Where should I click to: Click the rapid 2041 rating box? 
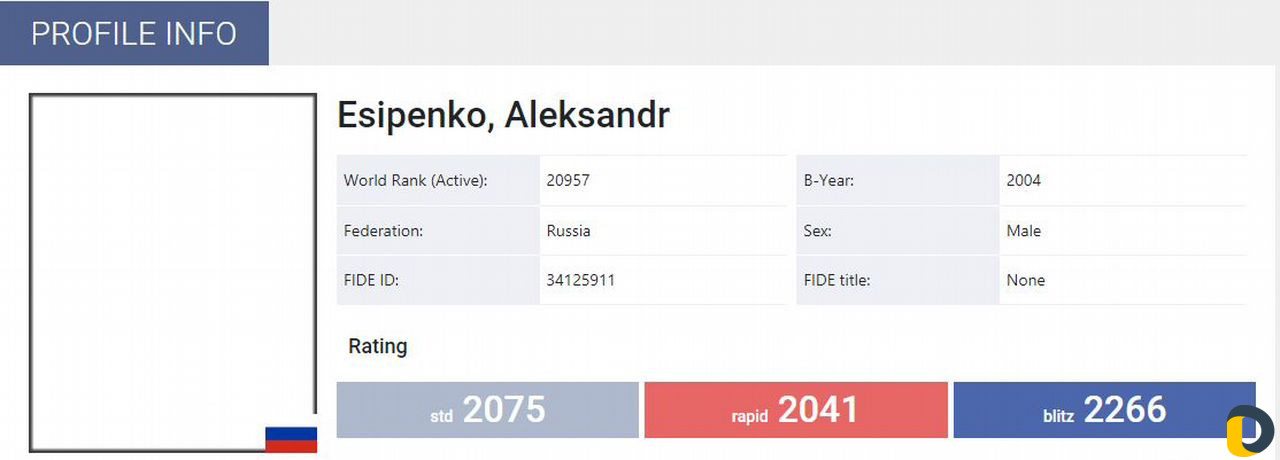point(795,410)
